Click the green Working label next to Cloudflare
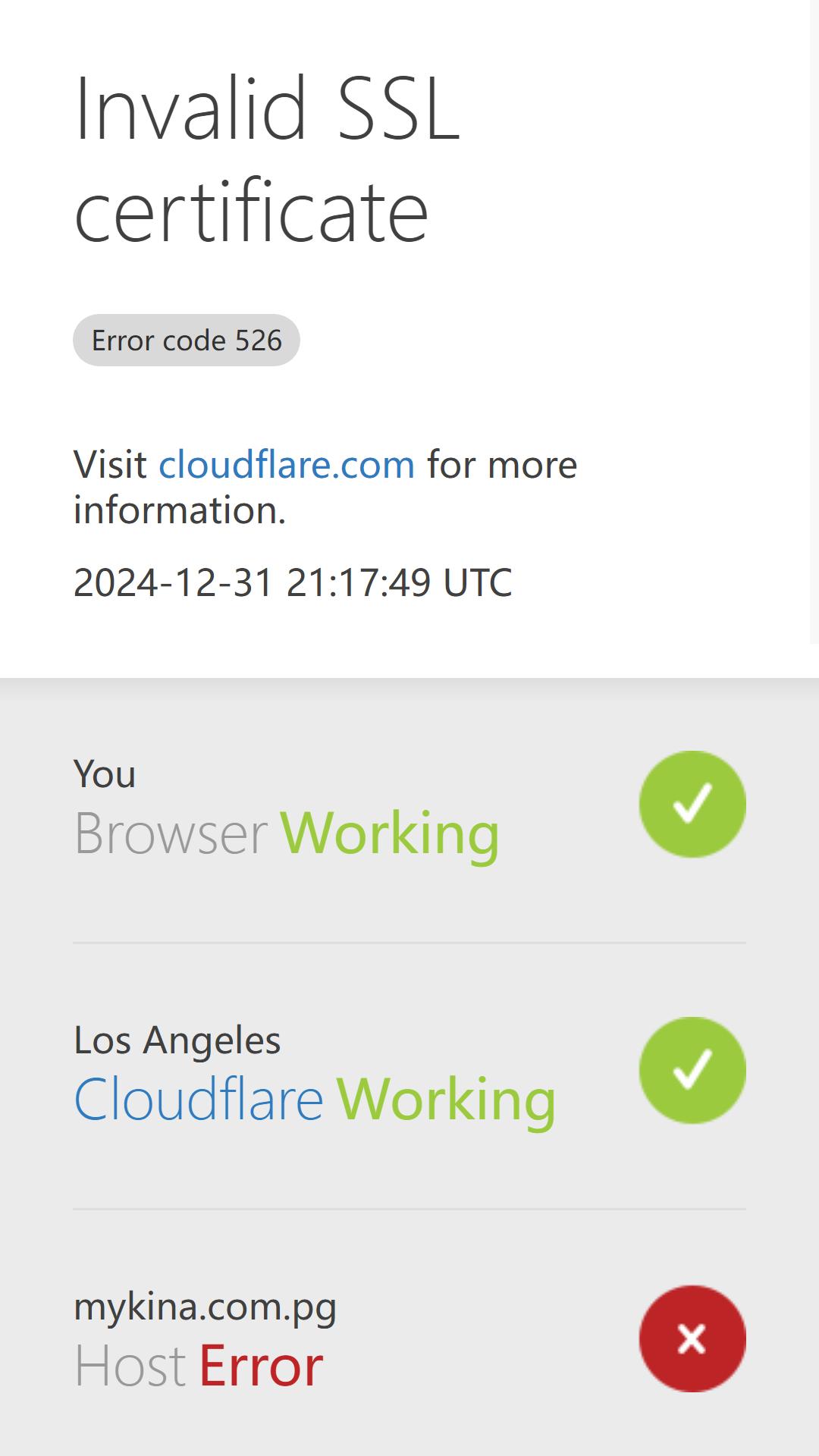 point(446,1100)
